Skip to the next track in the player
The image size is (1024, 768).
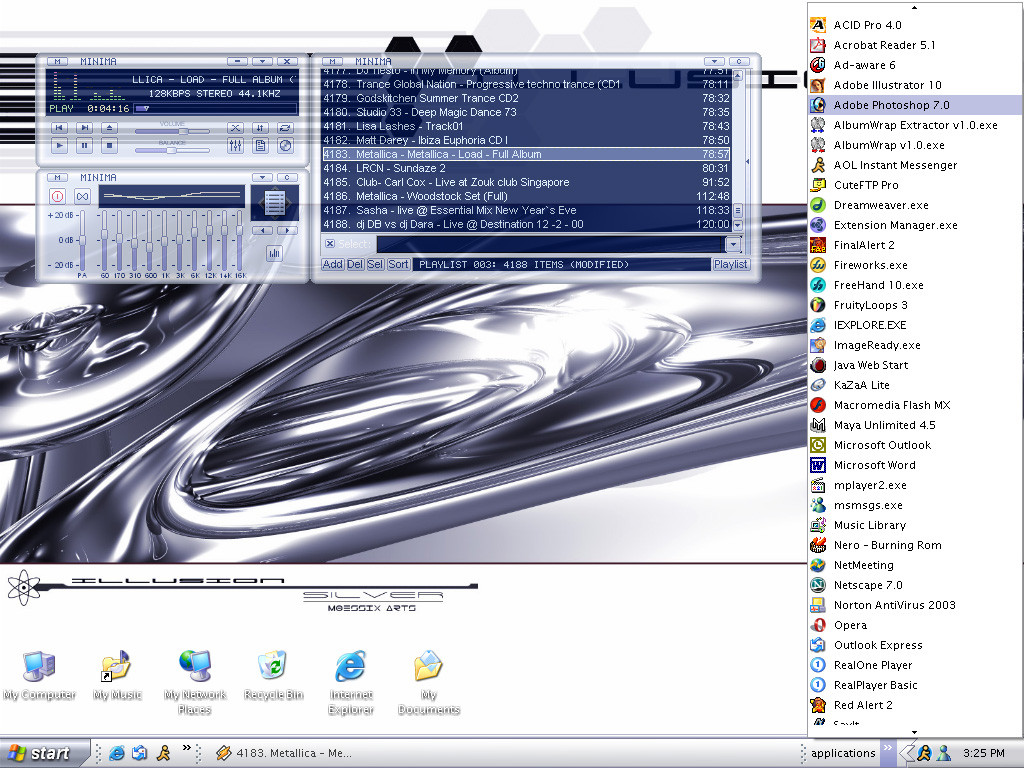(x=84, y=128)
